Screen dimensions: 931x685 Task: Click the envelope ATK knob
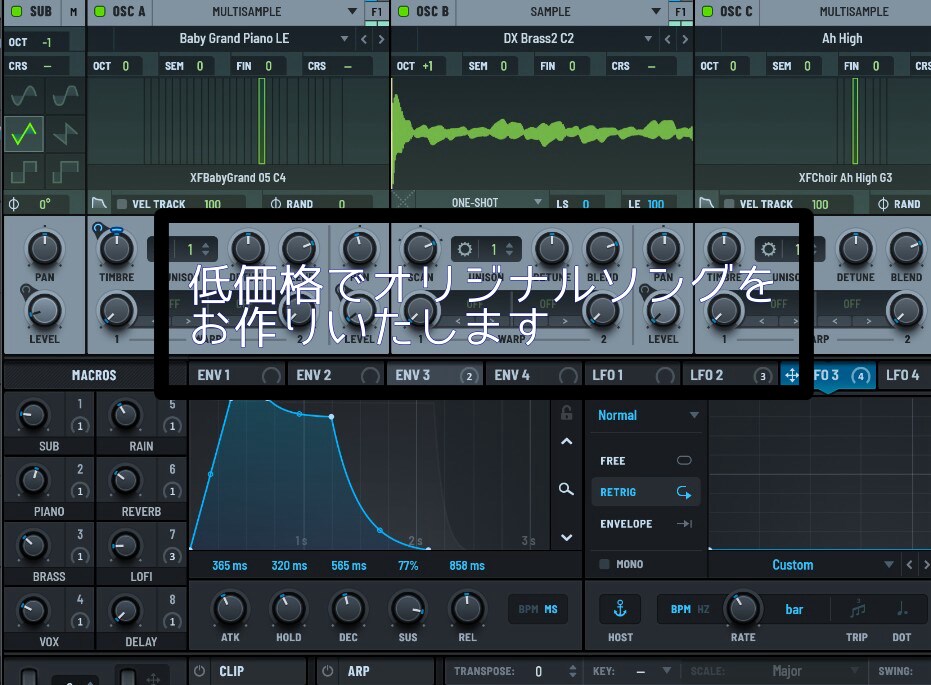tap(230, 608)
